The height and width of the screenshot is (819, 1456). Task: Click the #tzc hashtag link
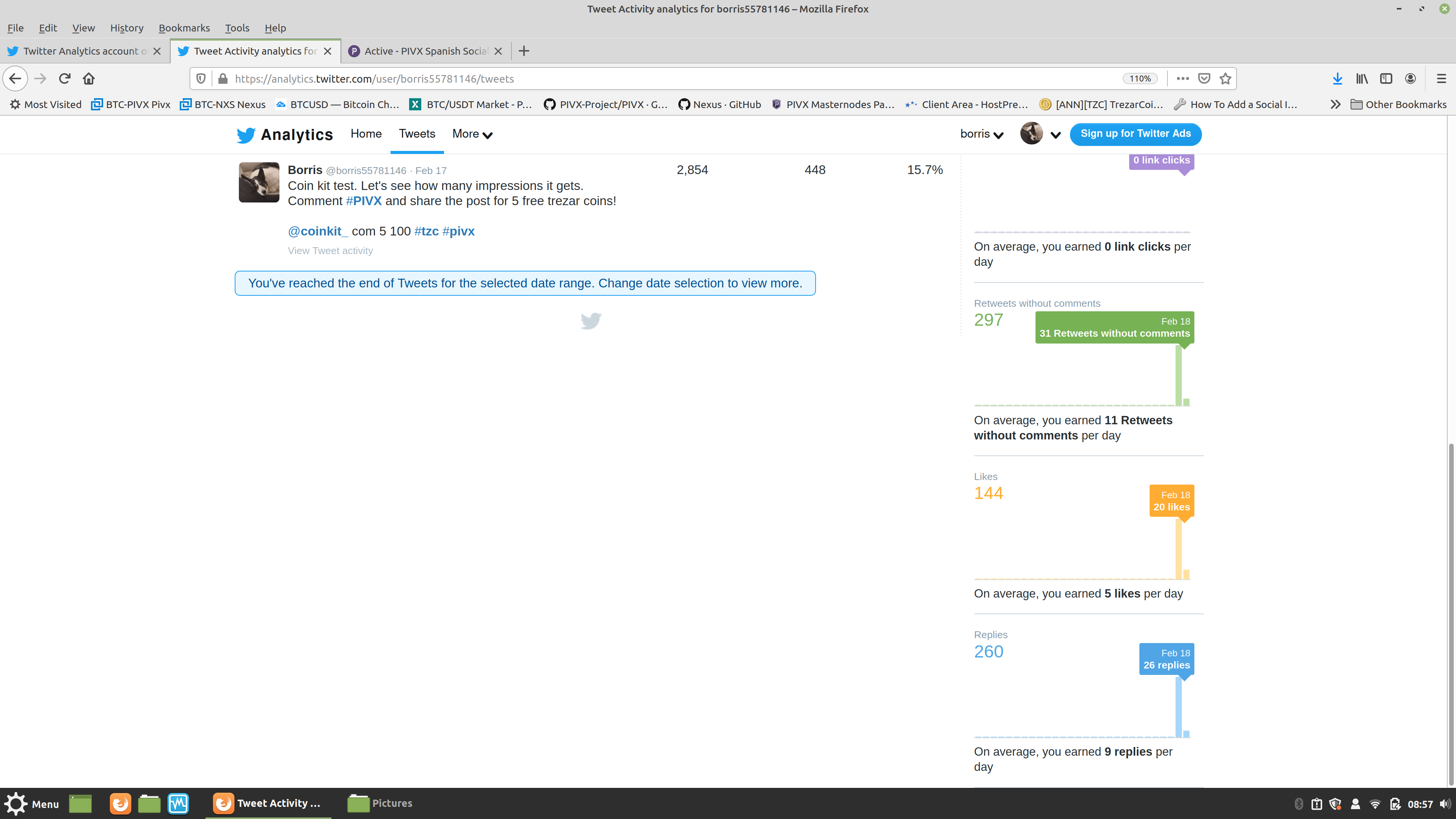click(x=426, y=231)
